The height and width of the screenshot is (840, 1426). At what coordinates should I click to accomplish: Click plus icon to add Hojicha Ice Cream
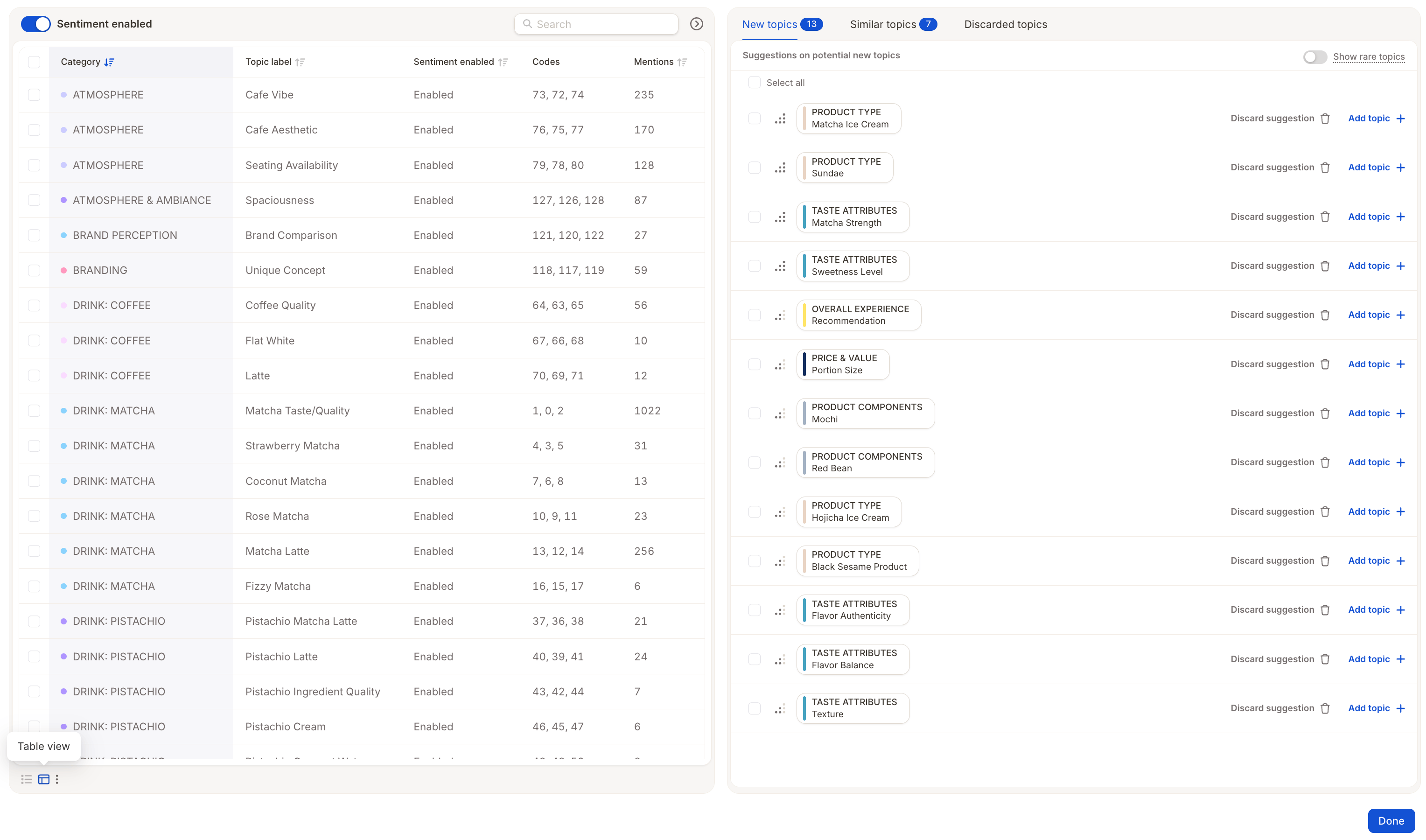pos(1400,511)
